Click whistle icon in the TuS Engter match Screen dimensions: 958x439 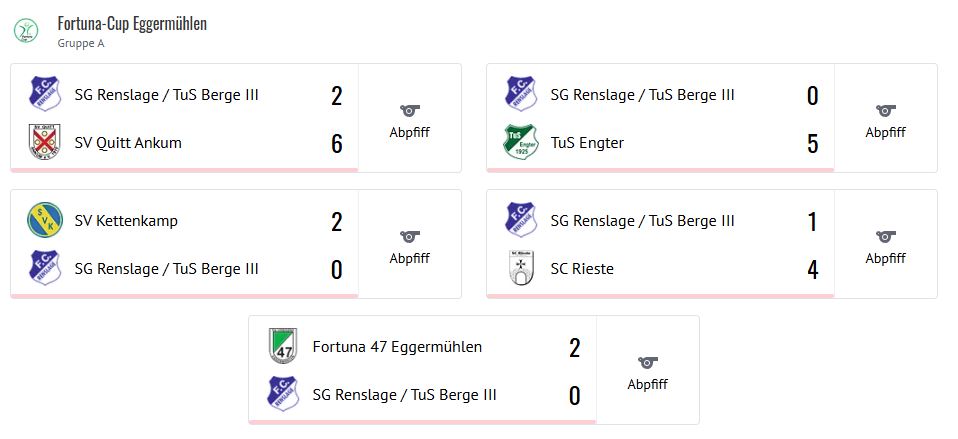[885, 110]
